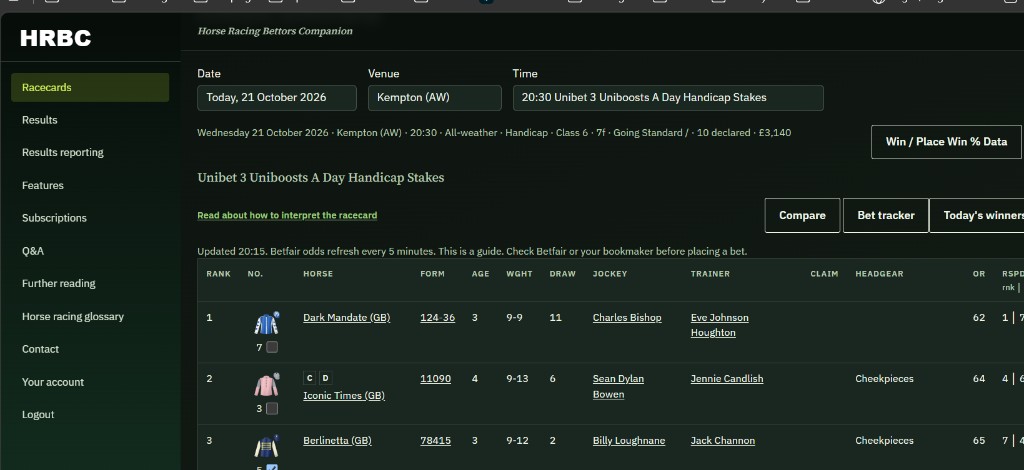
Task: Click the Compare button
Action: [802, 215]
